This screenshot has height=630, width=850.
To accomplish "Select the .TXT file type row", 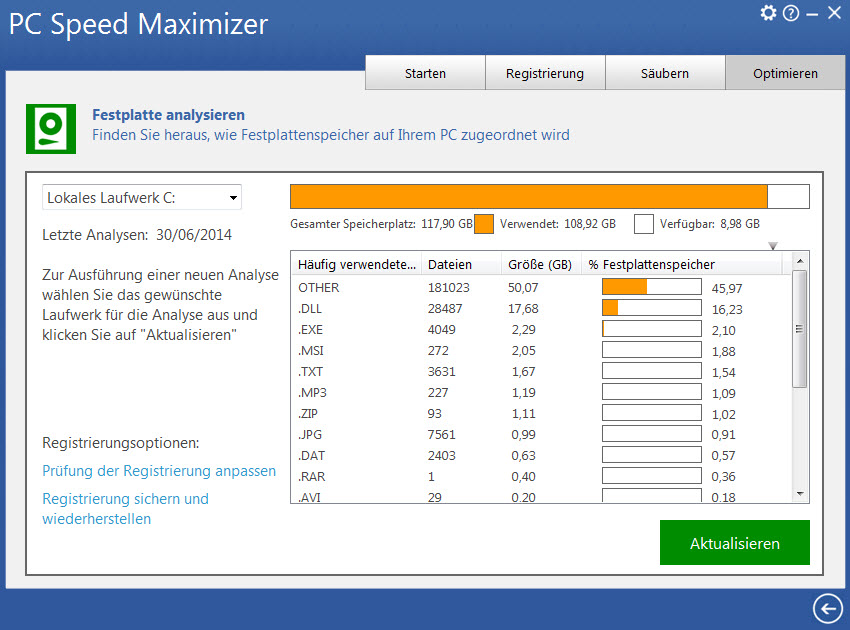I will pyautogui.click(x=541, y=371).
